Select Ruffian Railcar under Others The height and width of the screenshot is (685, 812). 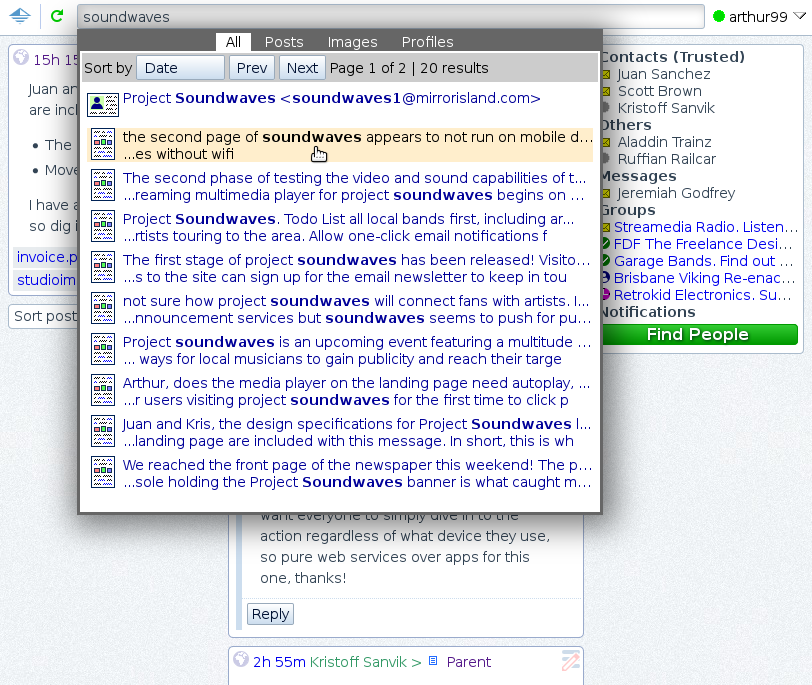point(666,159)
